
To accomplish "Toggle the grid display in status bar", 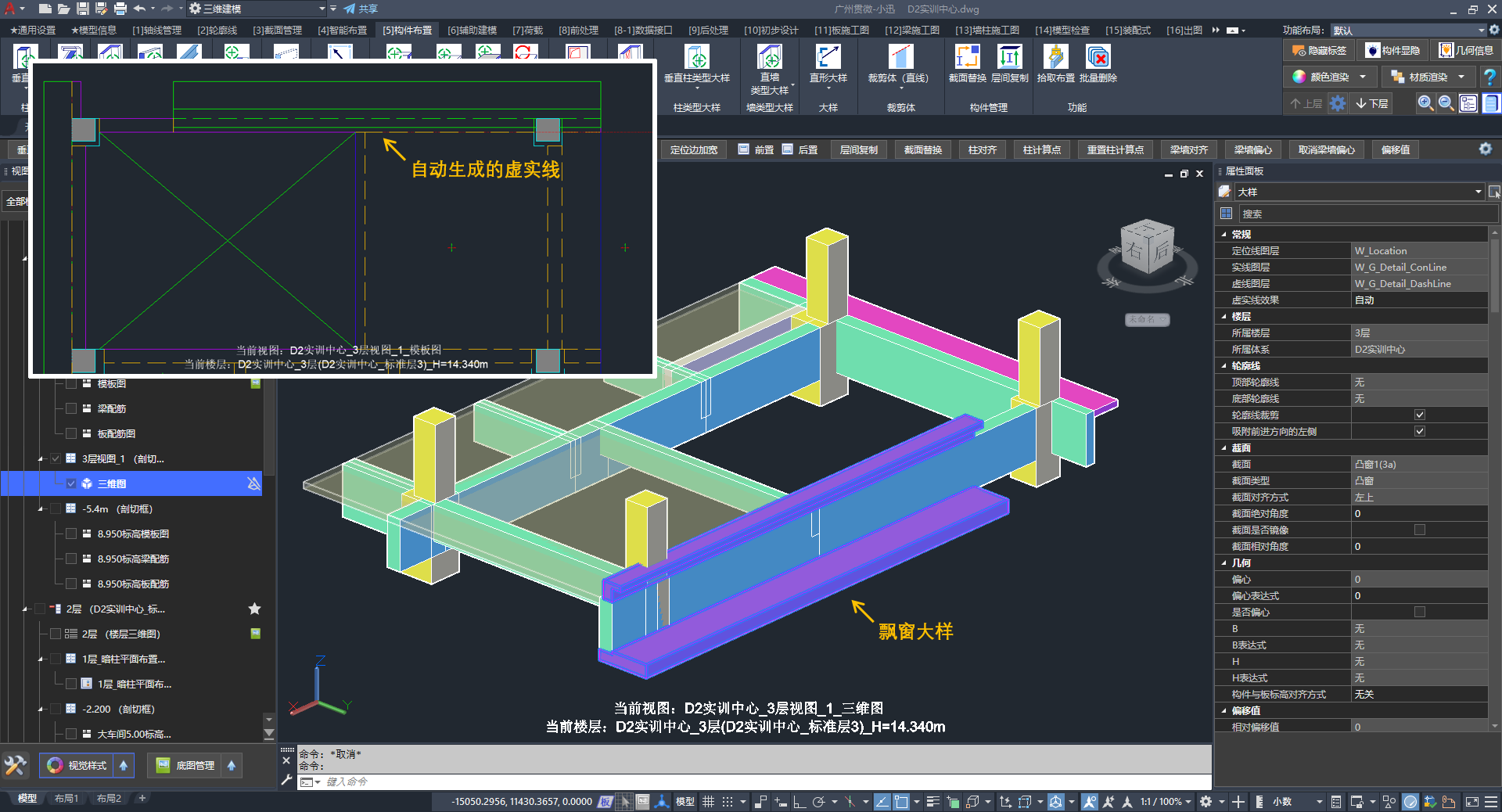I will pyautogui.click(x=708, y=802).
